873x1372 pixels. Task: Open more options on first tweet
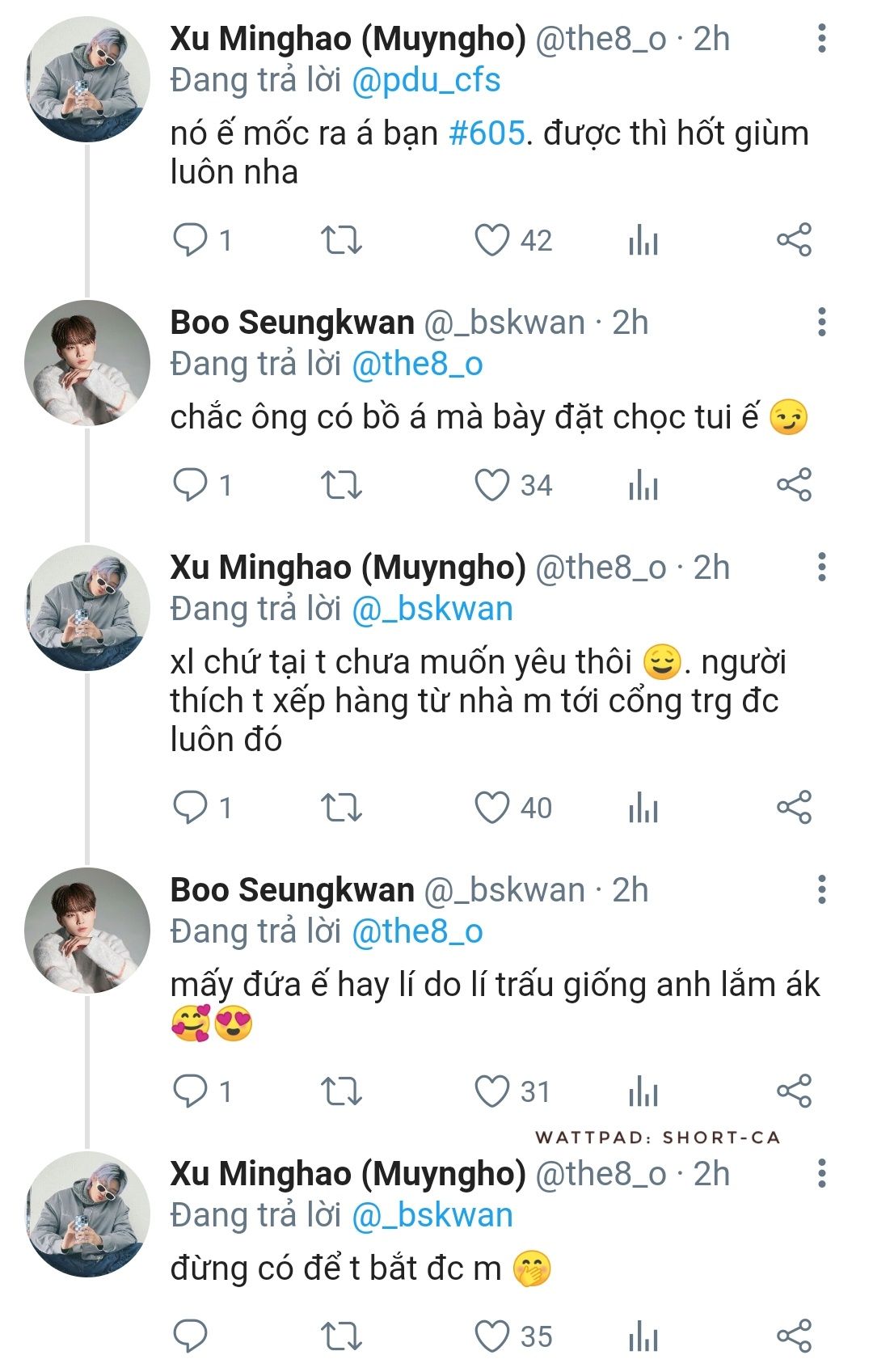click(821, 39)
